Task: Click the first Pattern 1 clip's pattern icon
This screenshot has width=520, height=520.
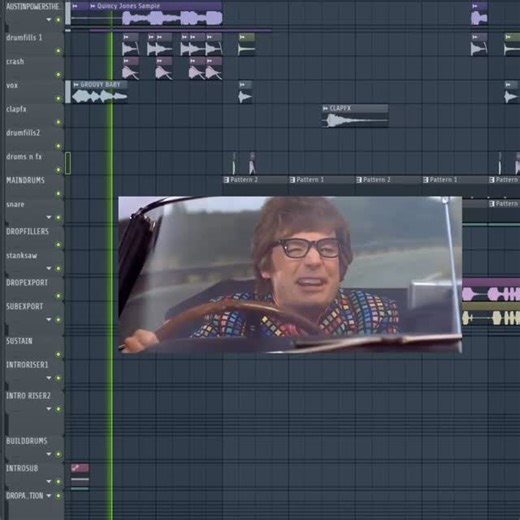Action: [x=293, y=180]
